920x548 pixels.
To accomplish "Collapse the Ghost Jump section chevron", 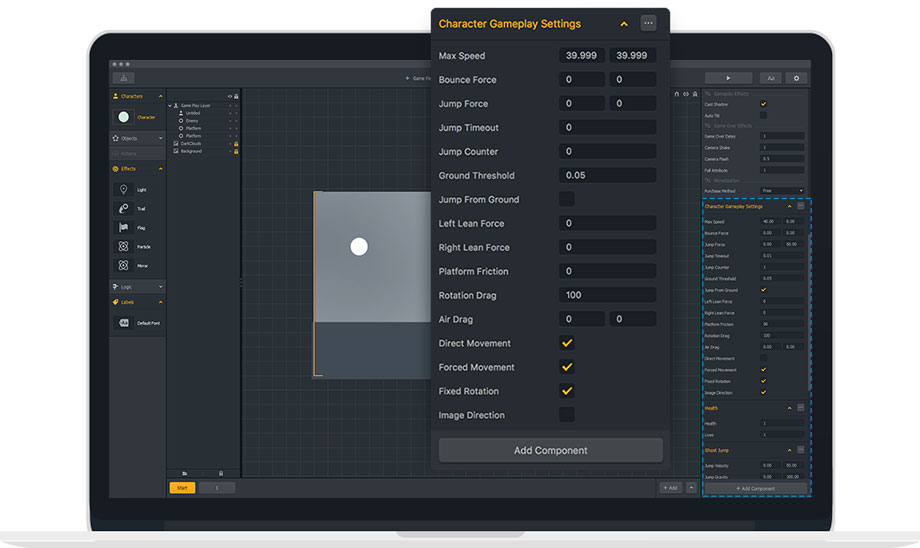I will [x=789, y=450].
